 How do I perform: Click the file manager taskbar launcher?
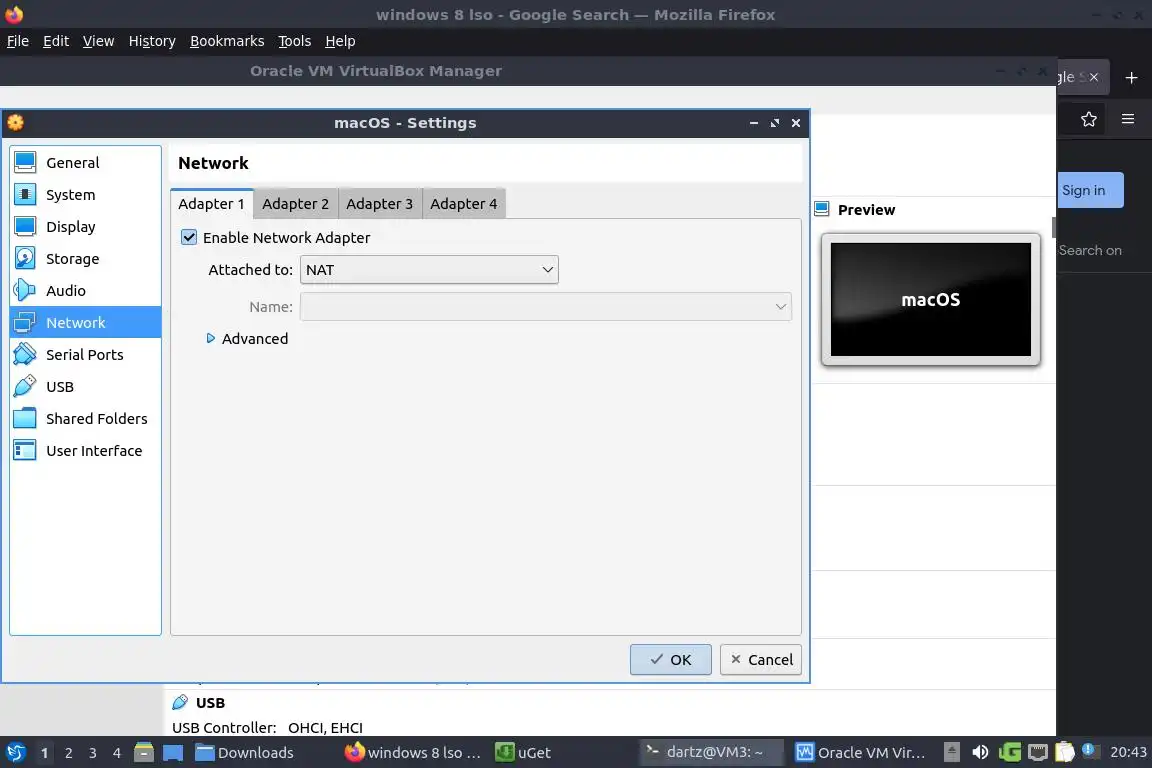point(144,753)
